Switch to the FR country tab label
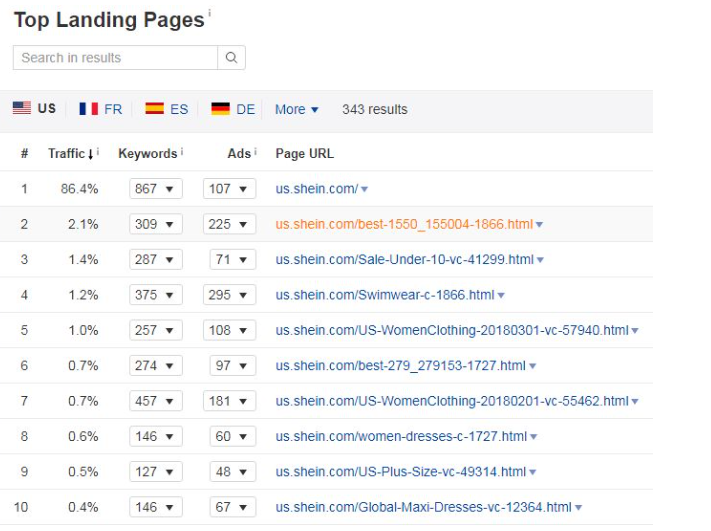 [113, 109]
